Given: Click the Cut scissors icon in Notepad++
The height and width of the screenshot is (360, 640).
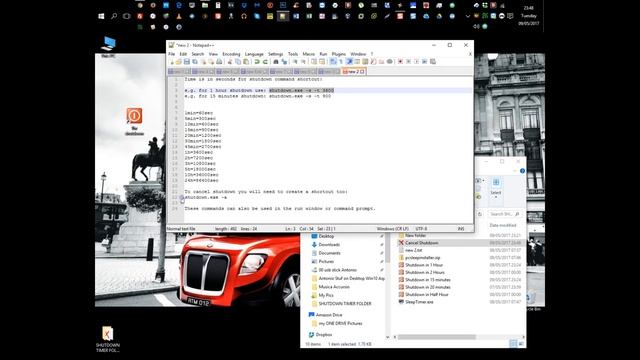Looking at the screenshot, I should coord(230,62).
